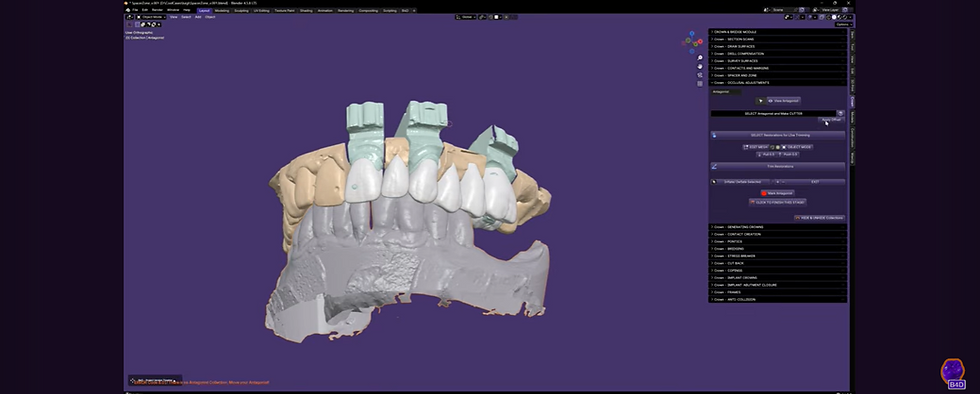The image size is (980, 394).
Task: Click SELECT Antagonist and Make CUTTER
Action: pos(773,114)
